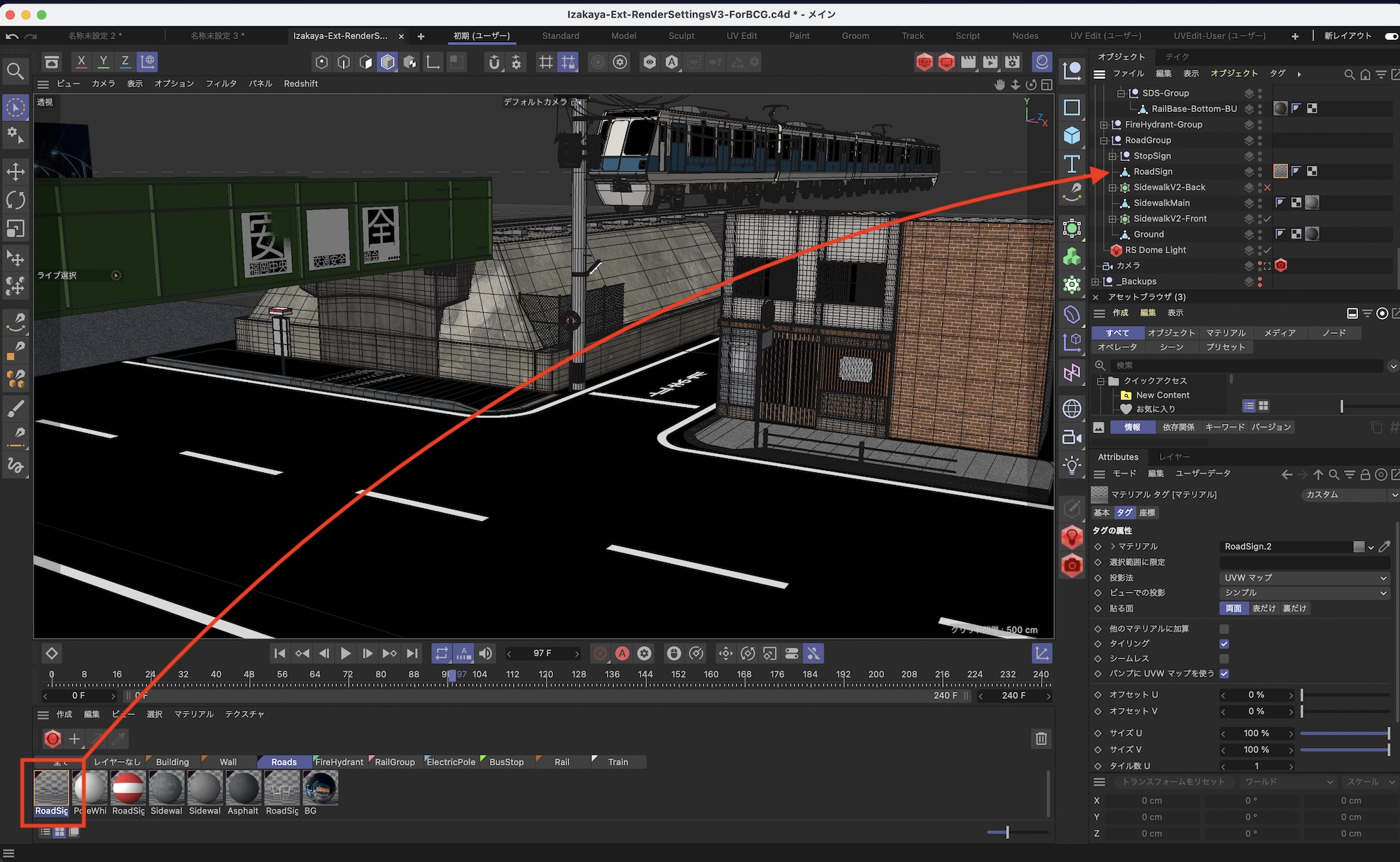Switch to the Sculpt layout tab
Viewport: 1400px width, 862px height.
[x=680, y=36]
